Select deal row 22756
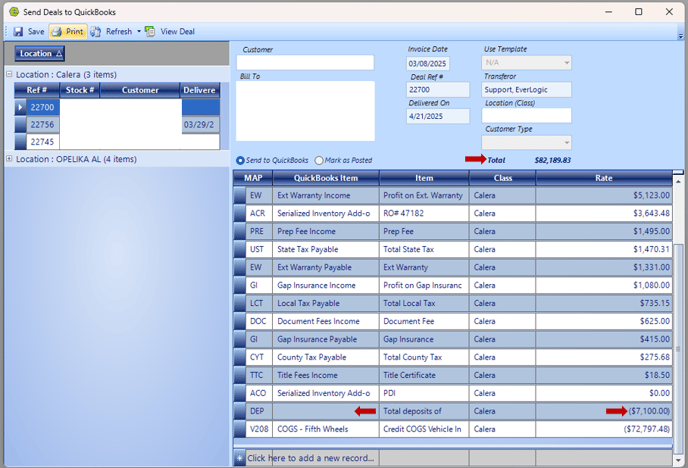The image size is (688, 468). click(x=117, y=125)
